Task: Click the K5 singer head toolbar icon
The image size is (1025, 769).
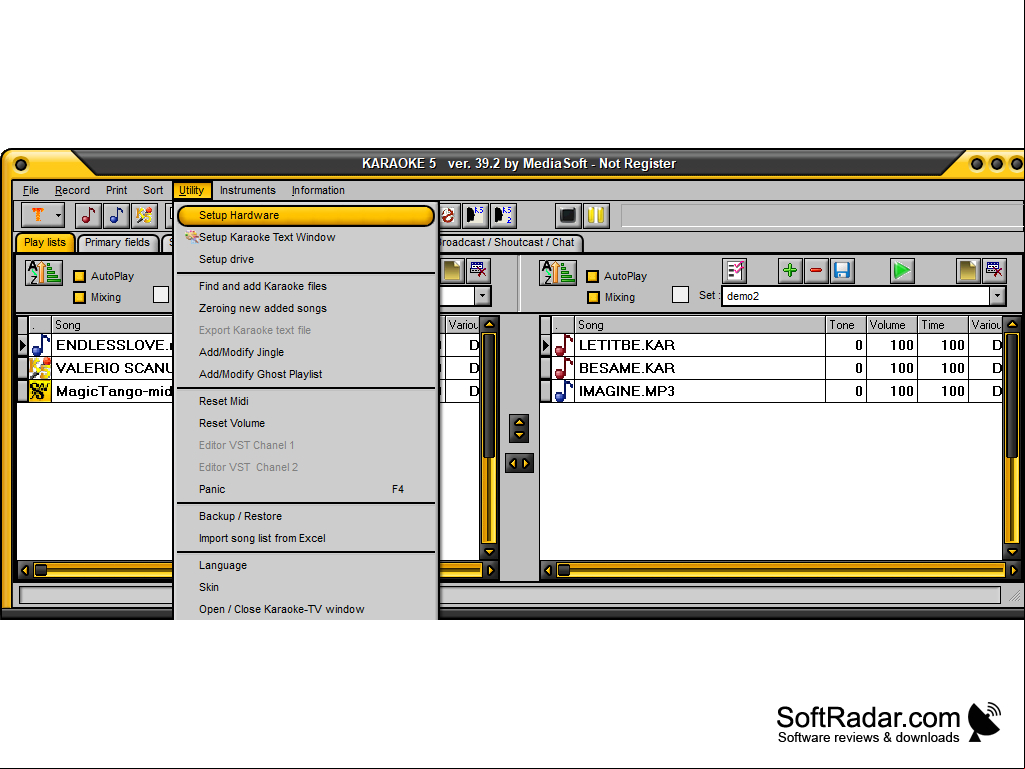Action: point(475,215)
